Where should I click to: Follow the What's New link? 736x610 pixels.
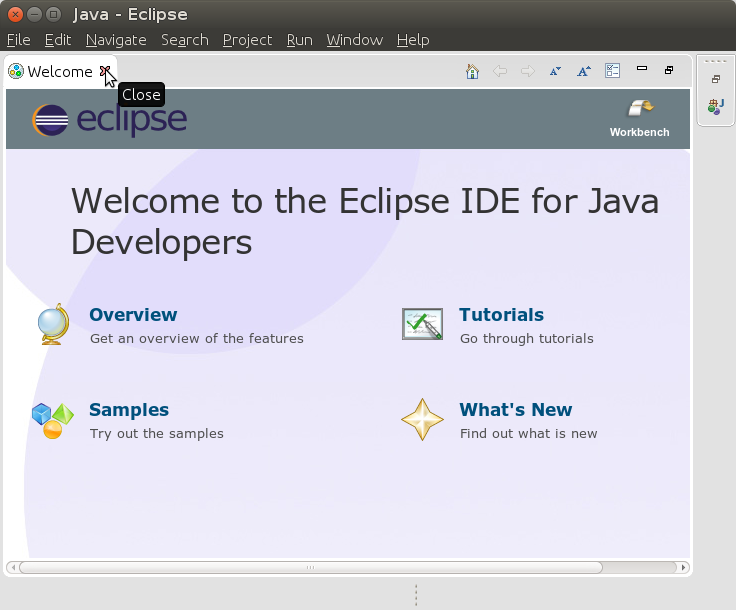click(x=515, y=410)
